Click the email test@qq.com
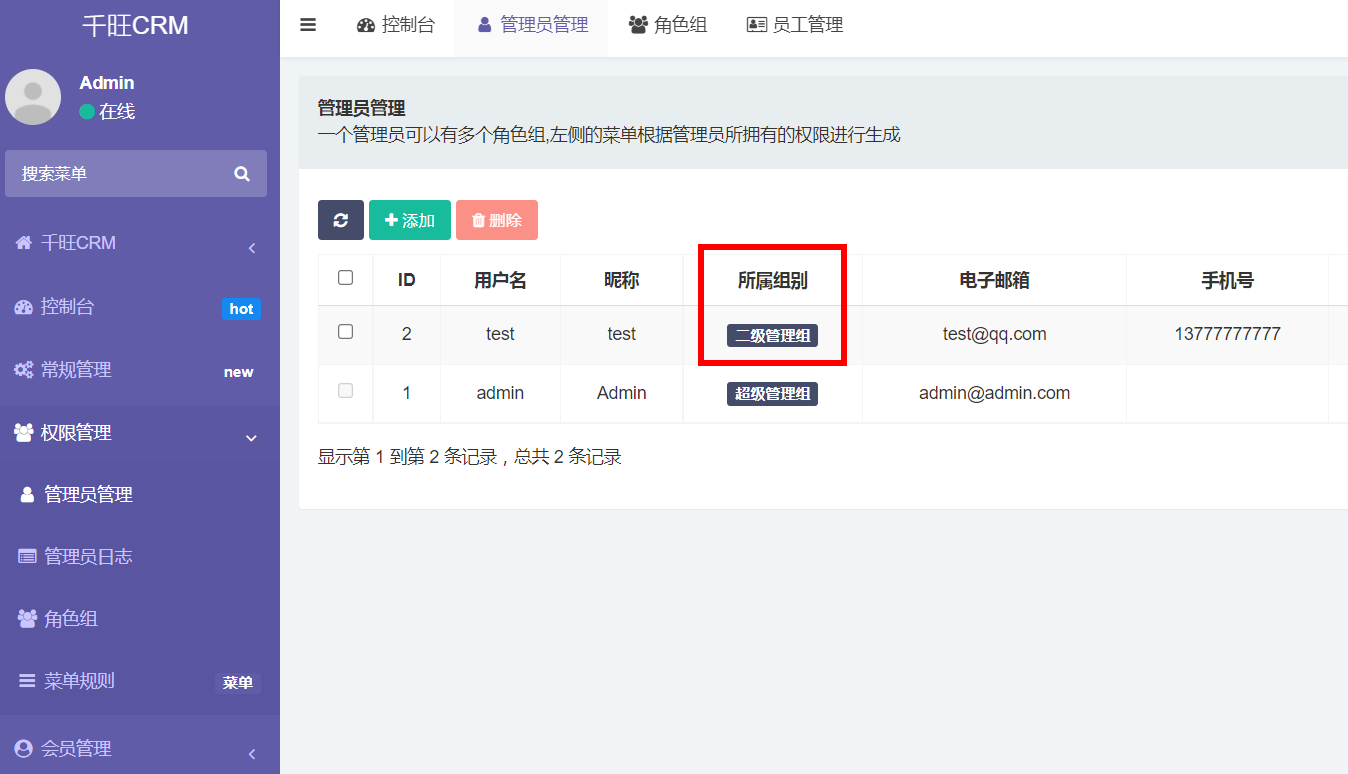 point(994,334)
